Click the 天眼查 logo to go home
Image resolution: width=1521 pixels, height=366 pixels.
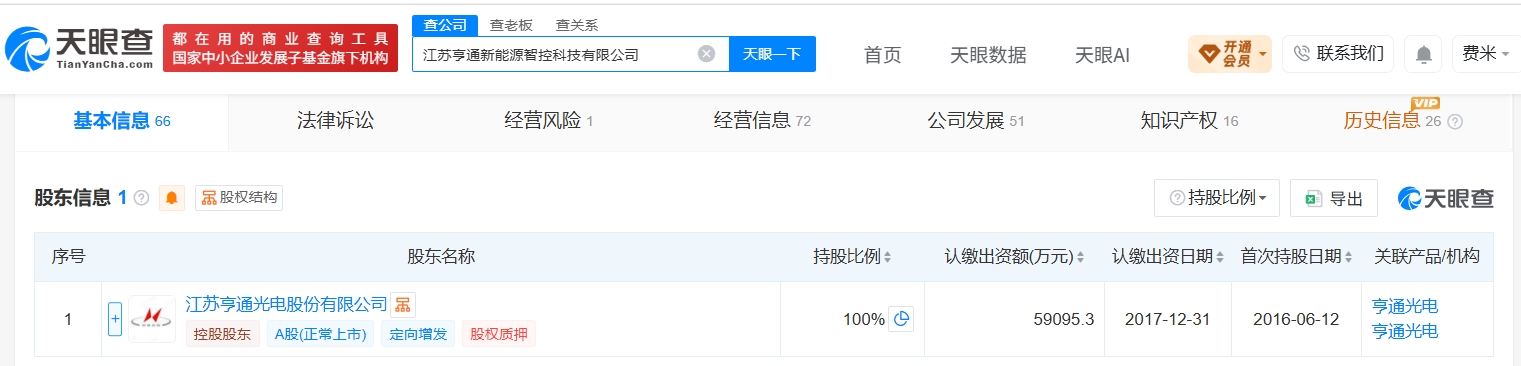tap(79, 47)
